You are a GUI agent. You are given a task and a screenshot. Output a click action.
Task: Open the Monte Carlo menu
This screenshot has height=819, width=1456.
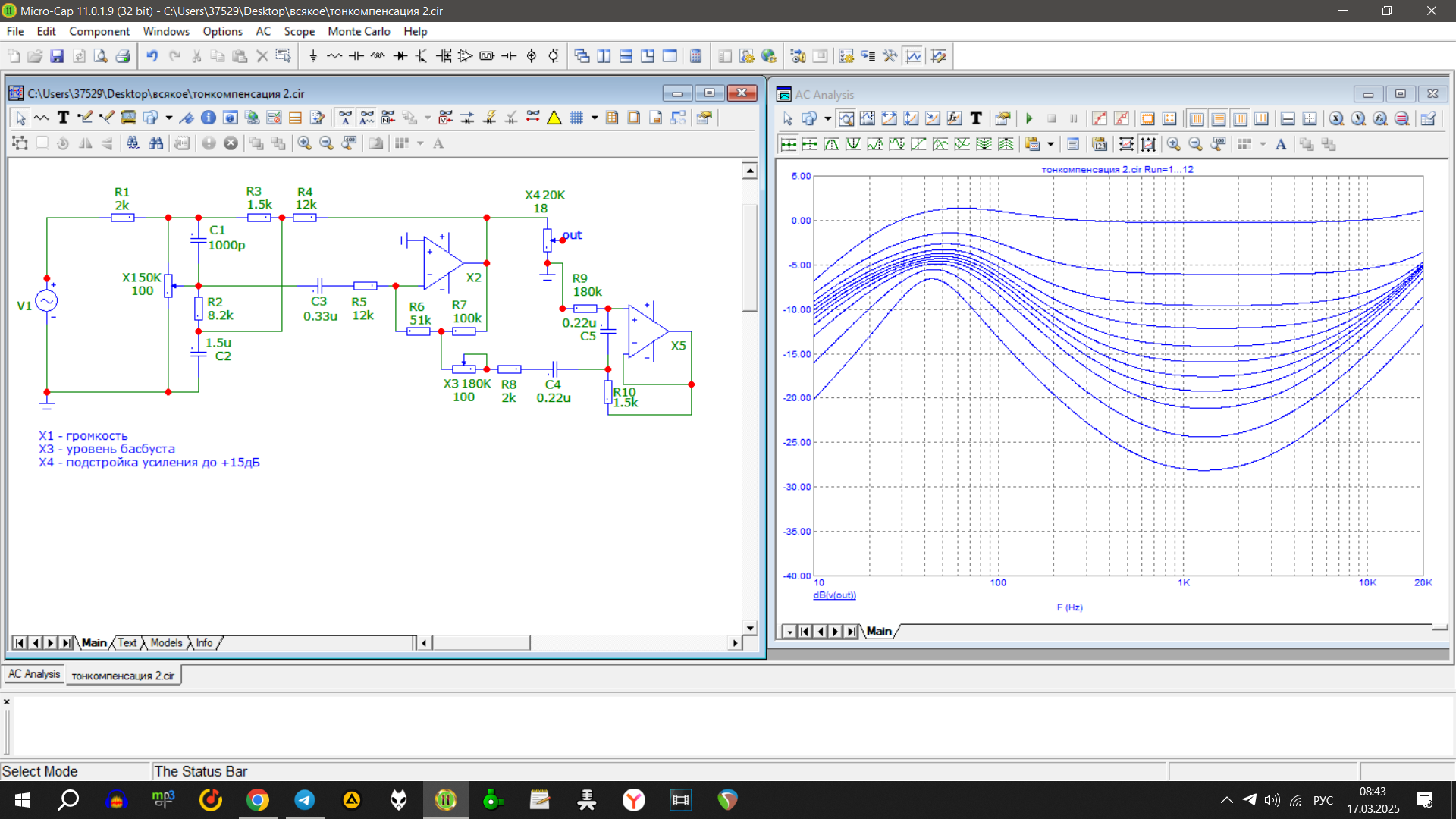(359, 31)
